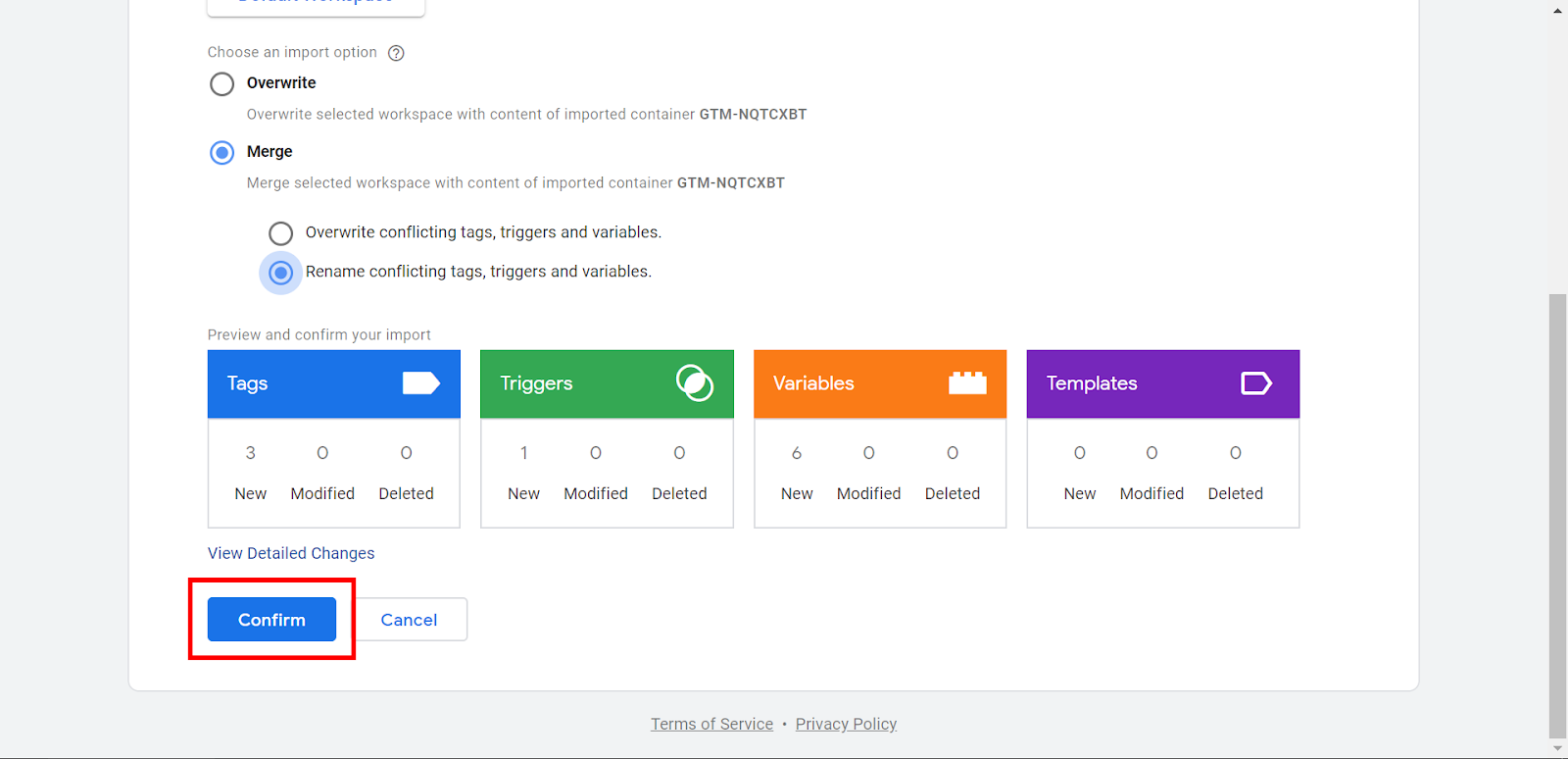1568x759 pixels.
Task: Click the scrollbar up arrow
Action: pyautogui.click(x=1557, y=10)
